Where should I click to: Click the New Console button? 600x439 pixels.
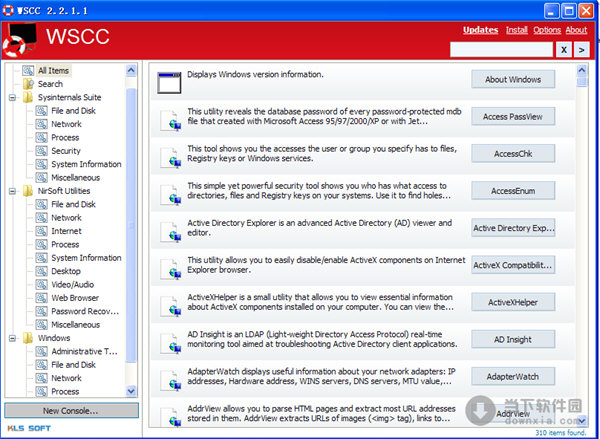71,410
